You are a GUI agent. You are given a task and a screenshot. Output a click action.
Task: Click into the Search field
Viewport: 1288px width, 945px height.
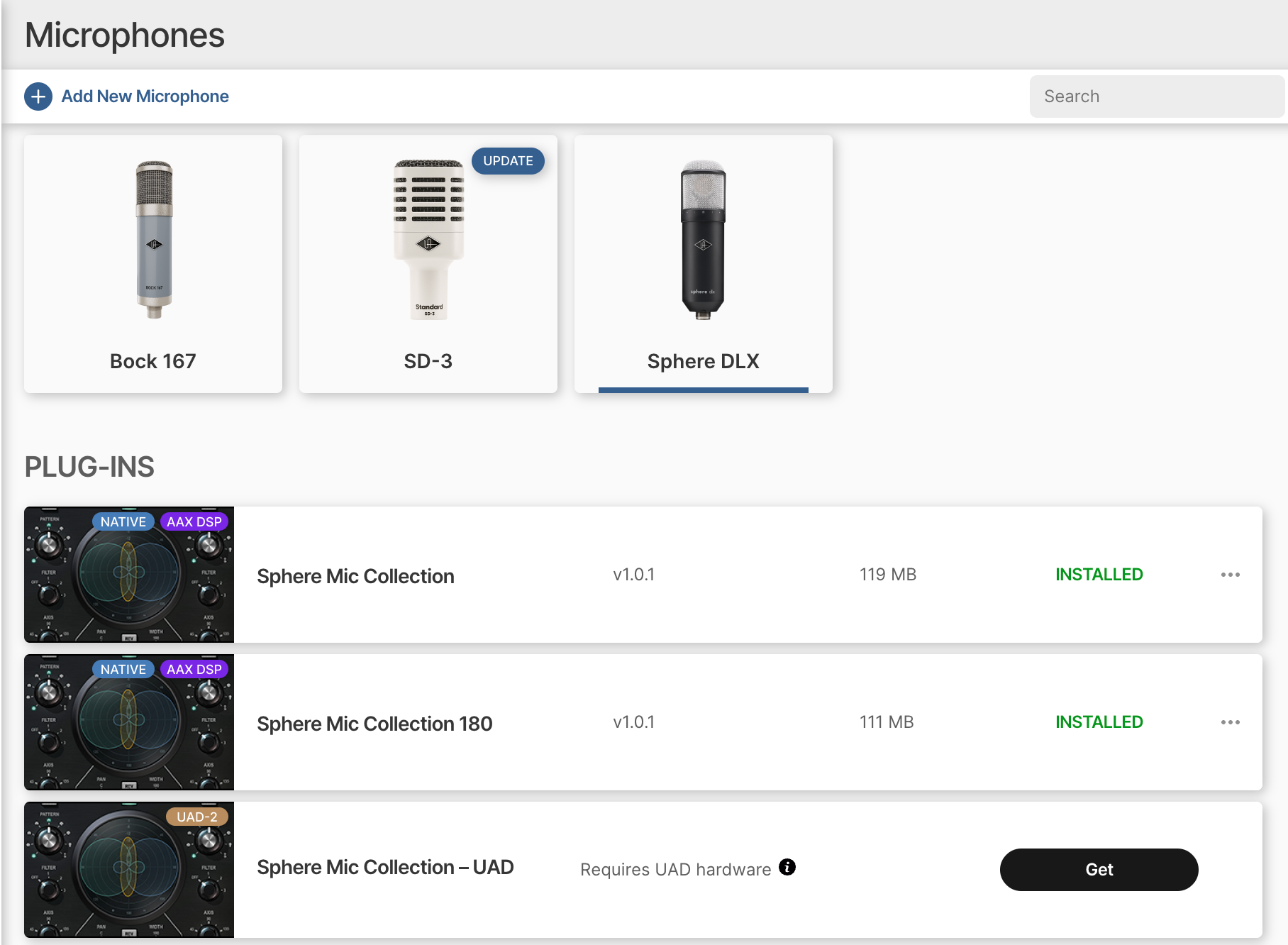coord(1156,96)
